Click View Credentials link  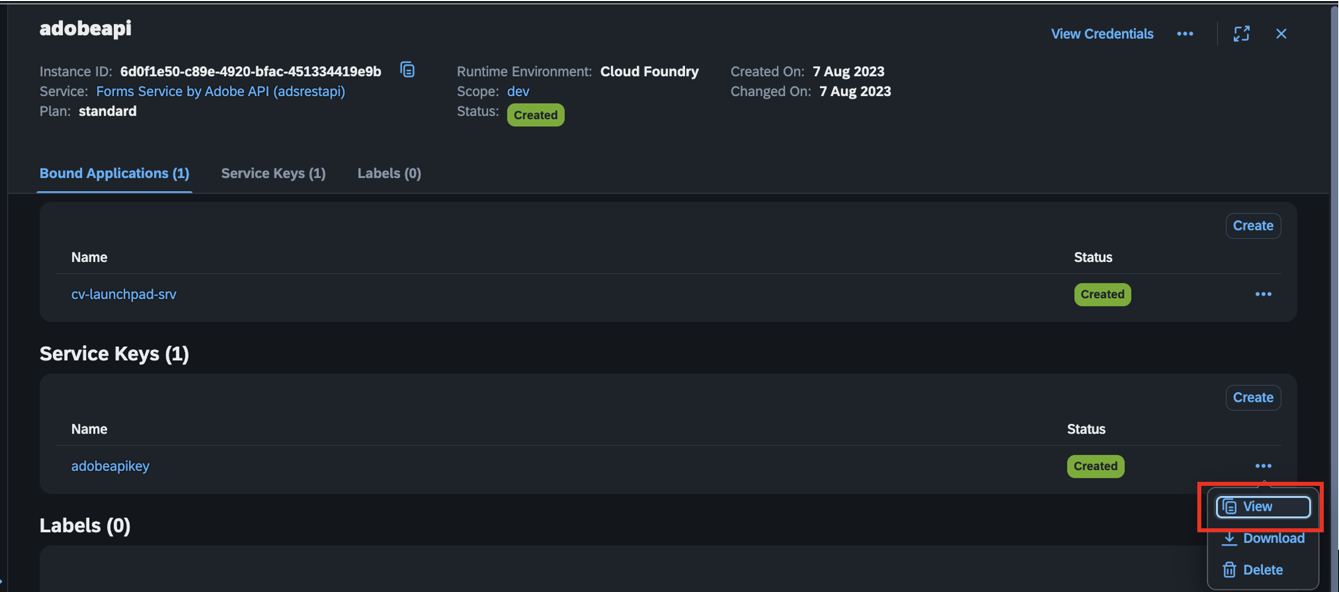1102,34
